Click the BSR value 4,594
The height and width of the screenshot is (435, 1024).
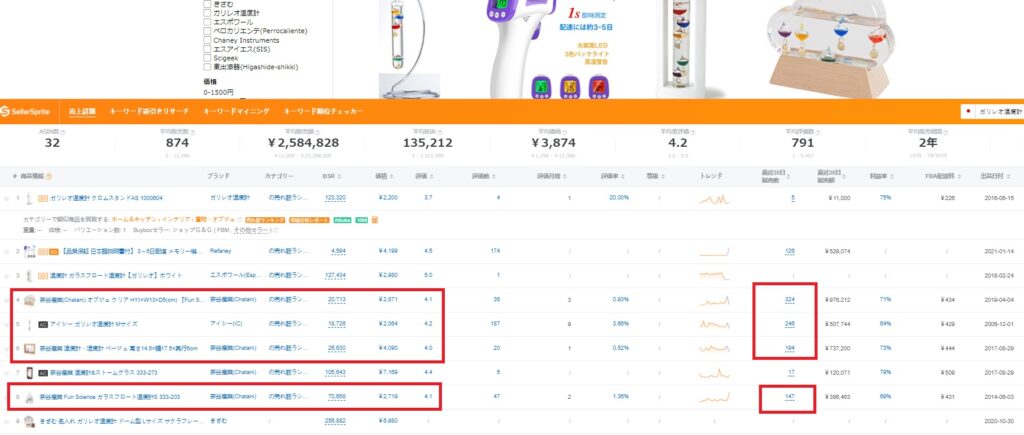(x=338, y=251)
